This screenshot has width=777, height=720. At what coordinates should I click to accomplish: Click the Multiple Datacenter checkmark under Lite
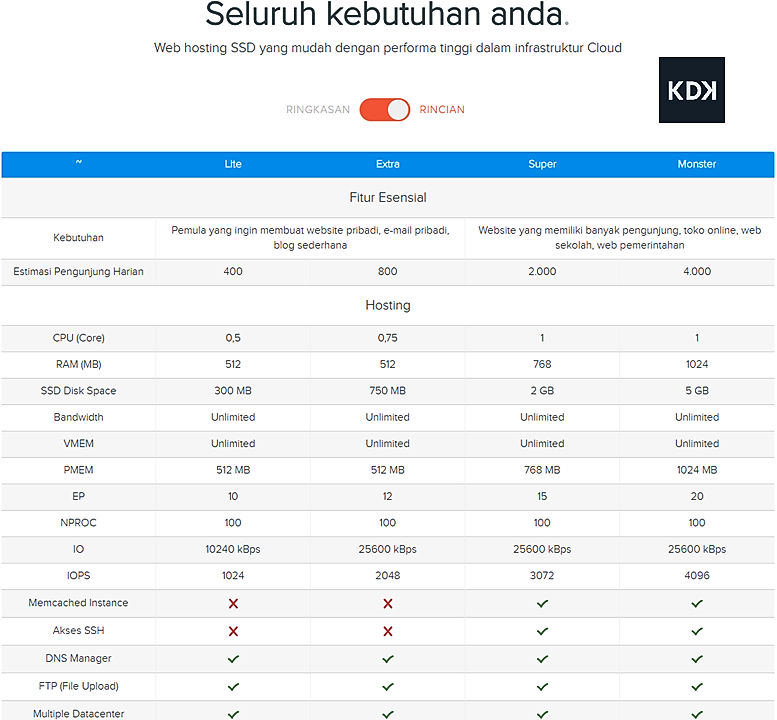[233, 714]
